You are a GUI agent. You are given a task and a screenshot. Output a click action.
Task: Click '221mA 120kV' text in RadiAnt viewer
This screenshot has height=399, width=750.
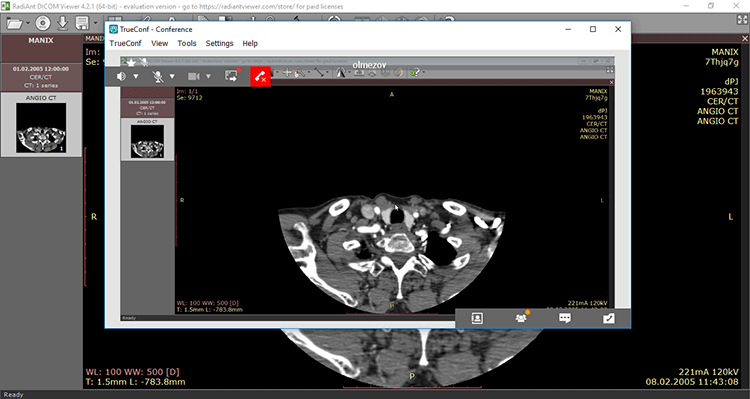click(709, 372)
